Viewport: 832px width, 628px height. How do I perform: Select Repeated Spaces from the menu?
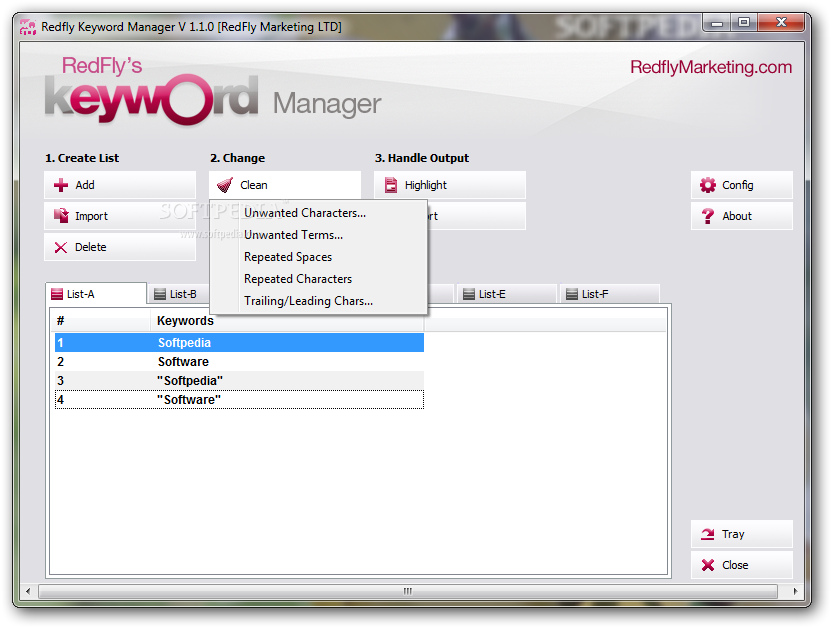click(x=318, y=257)
